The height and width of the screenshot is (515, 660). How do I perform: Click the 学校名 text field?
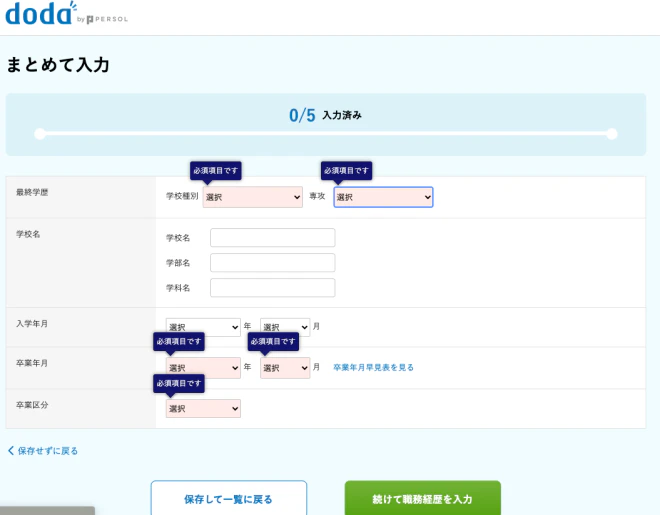tap(273, 238)
